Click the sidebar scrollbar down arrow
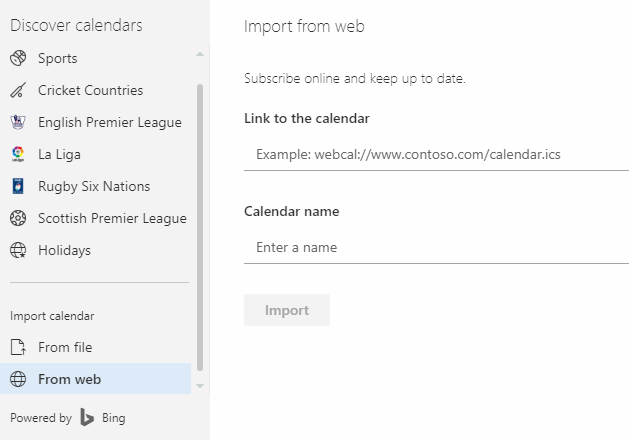Screen dimensions: 629x440 pyautogui.click(x=200, y=385)
